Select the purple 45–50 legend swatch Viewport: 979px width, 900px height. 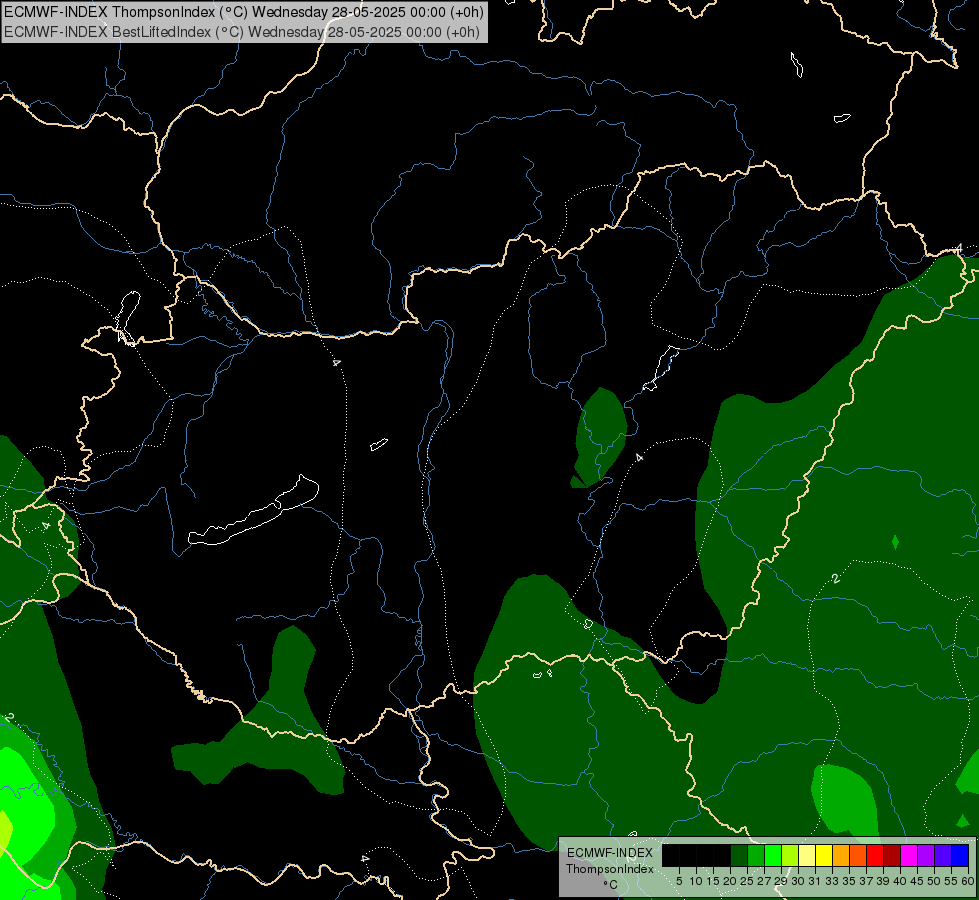point(926,855)
